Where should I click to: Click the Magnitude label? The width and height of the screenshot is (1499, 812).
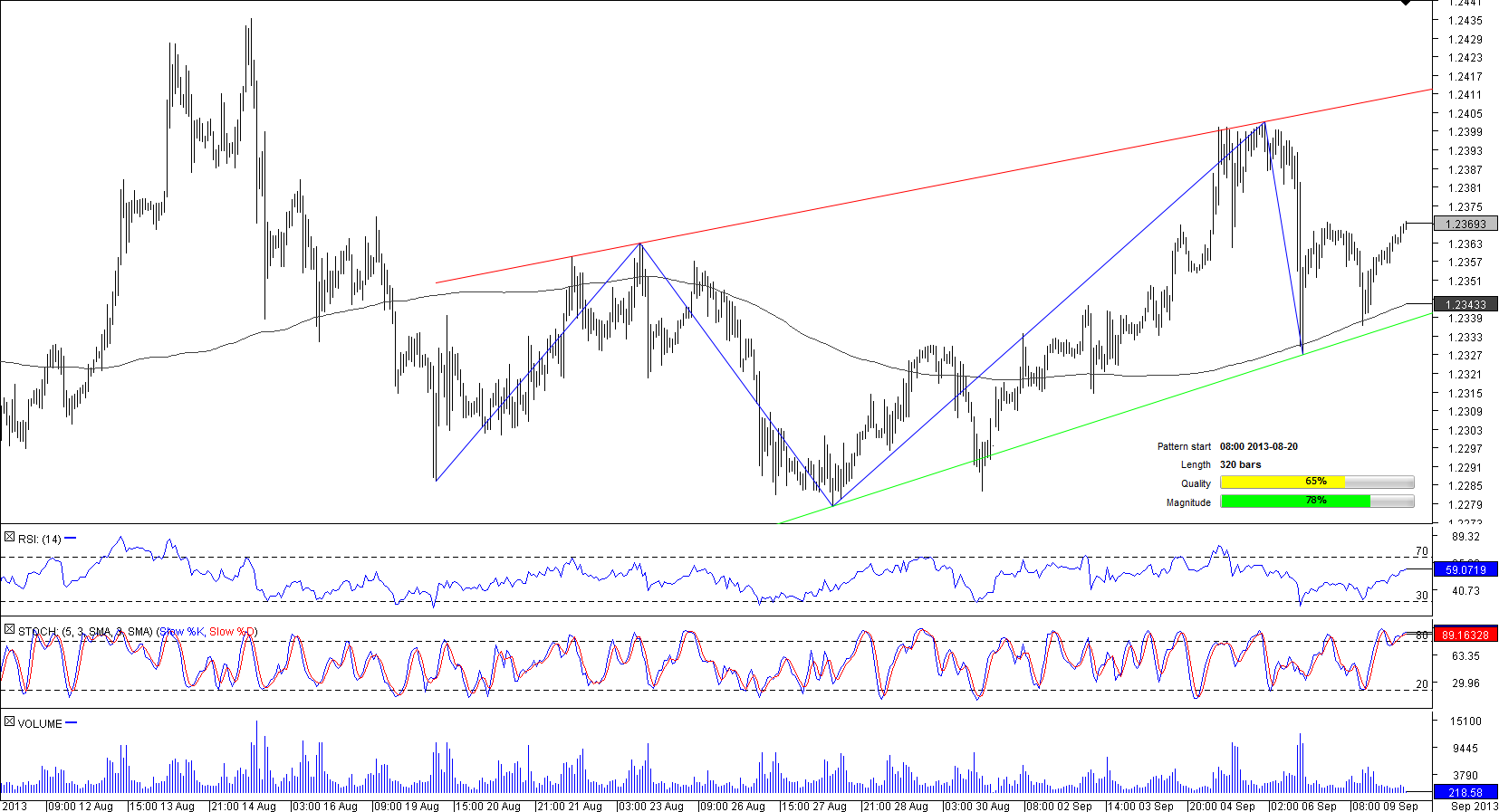coord(1188,503)
